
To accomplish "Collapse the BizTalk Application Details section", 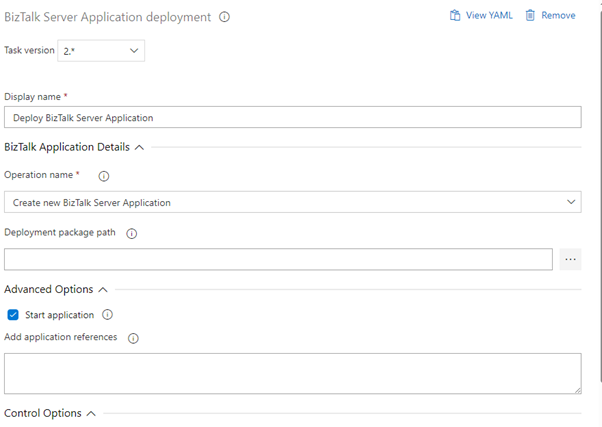I will (139, 147).
